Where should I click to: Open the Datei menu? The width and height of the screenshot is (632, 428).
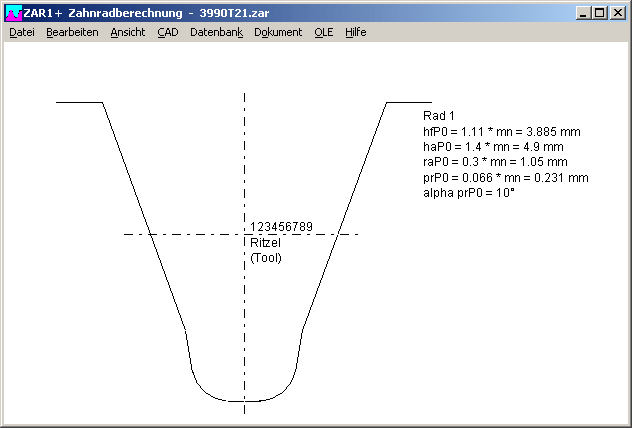coord(22,32)
